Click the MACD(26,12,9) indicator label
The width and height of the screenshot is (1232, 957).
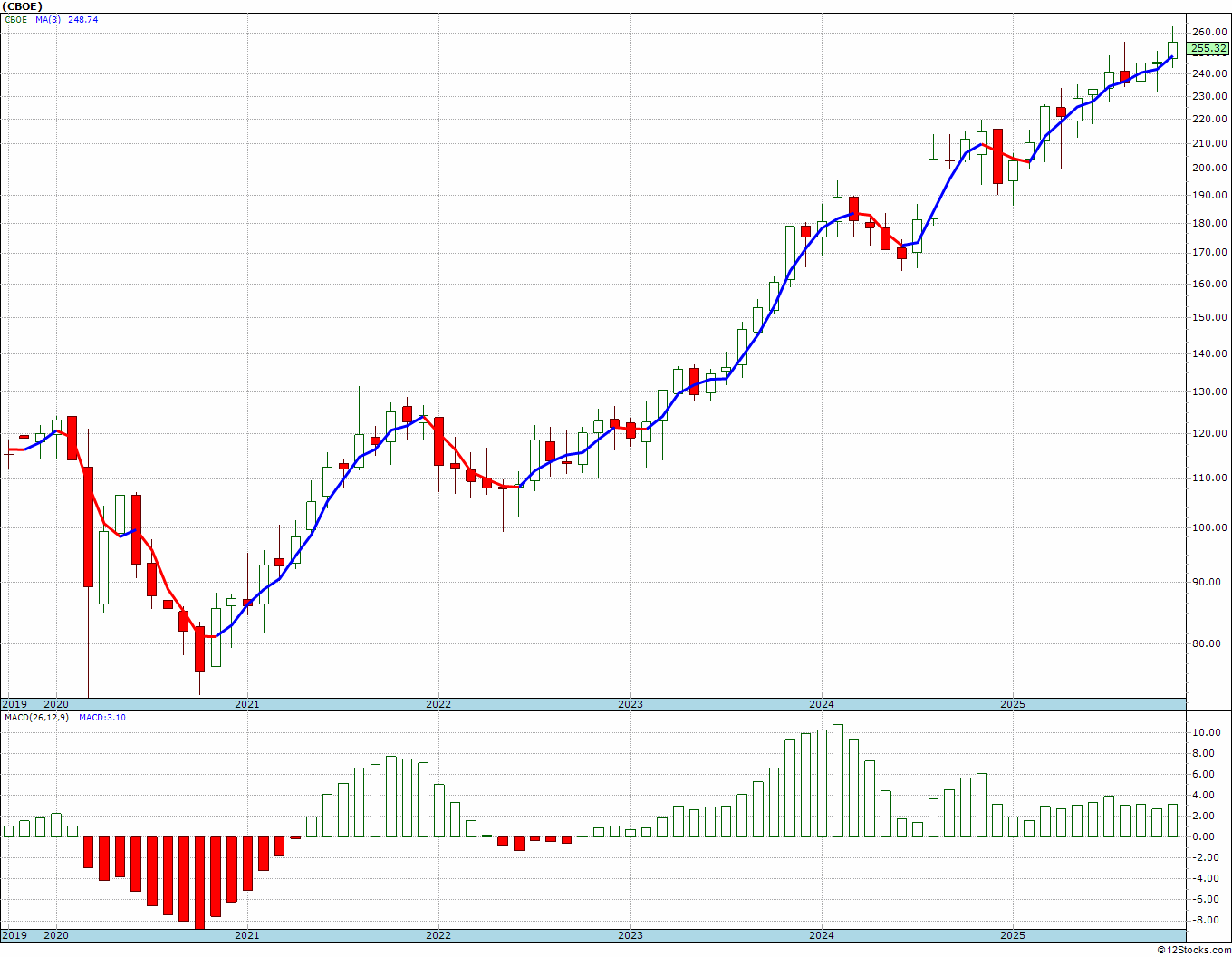click(36, 717)
